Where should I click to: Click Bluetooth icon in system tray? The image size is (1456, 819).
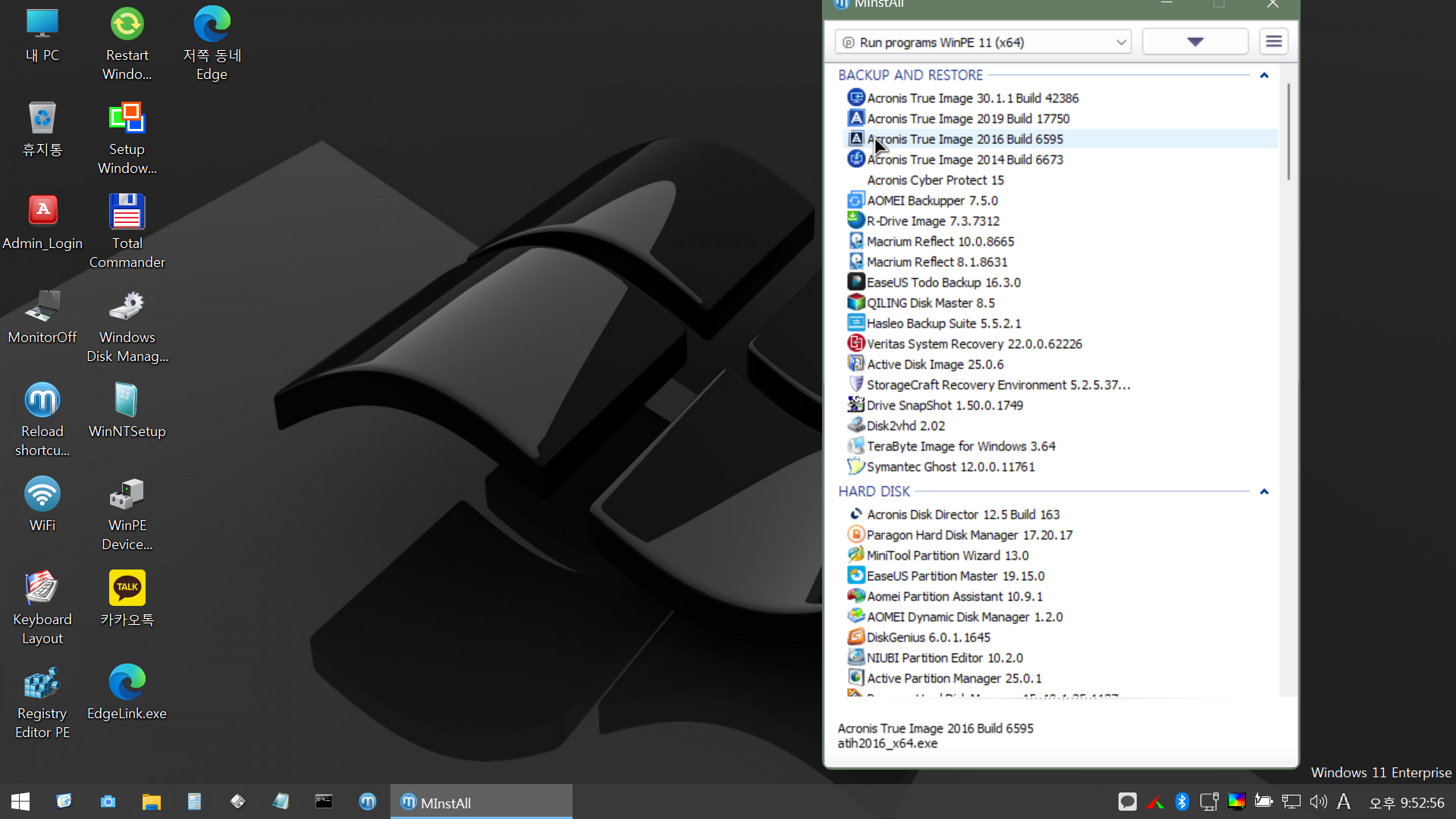pyautogui.click(x=1181, y=802)
